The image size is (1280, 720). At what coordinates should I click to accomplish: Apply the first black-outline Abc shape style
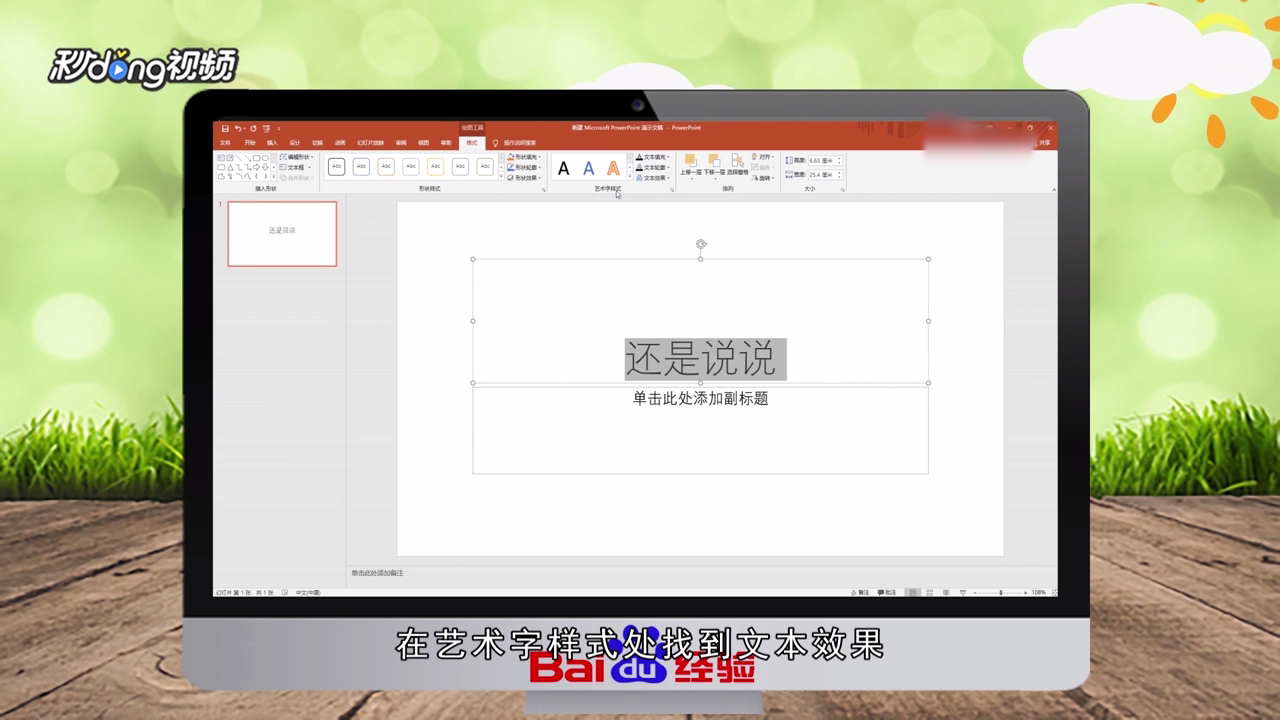point(337,166)
